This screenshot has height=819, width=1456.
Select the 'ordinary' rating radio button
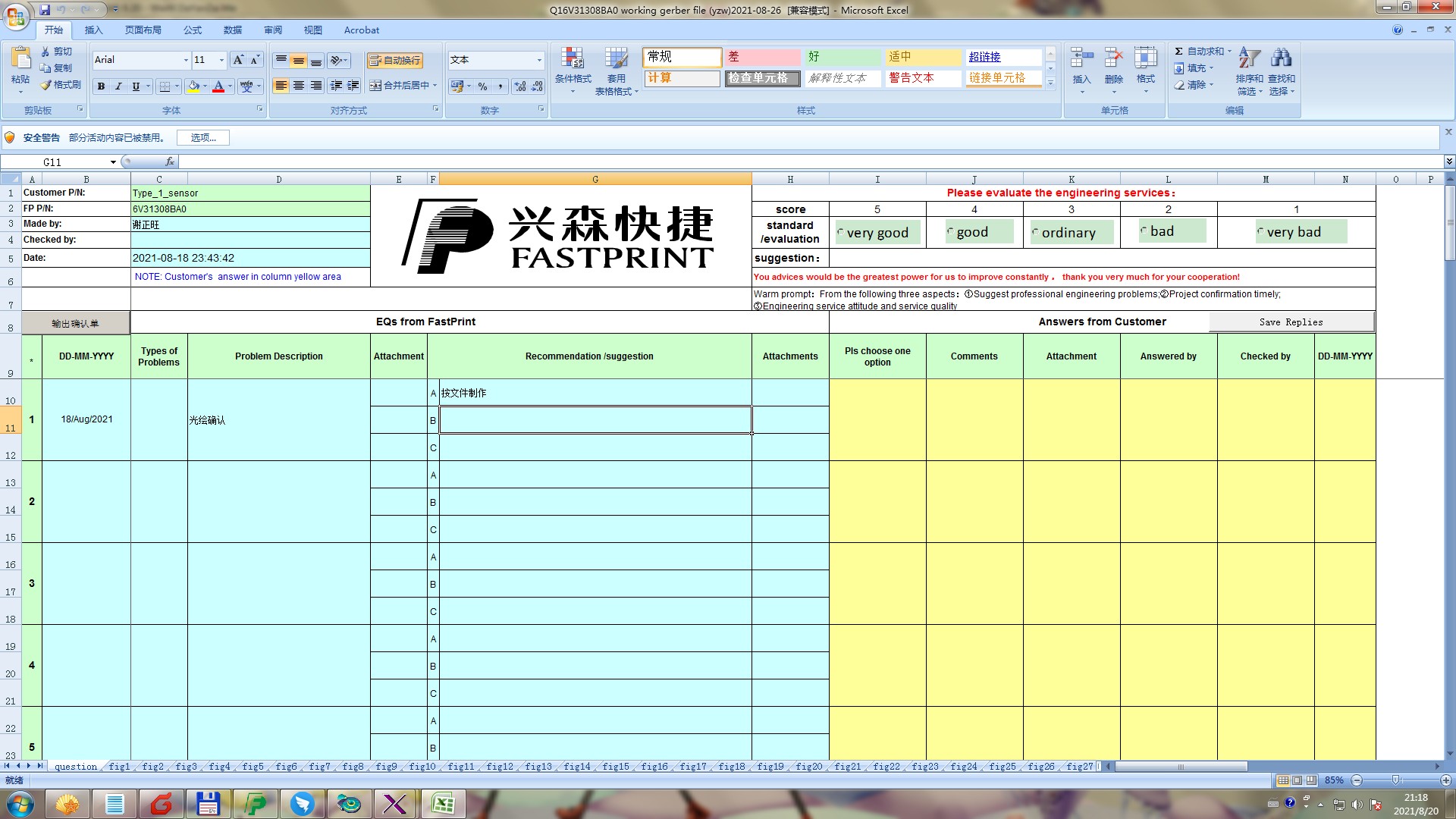click(x=1035, y=232)
